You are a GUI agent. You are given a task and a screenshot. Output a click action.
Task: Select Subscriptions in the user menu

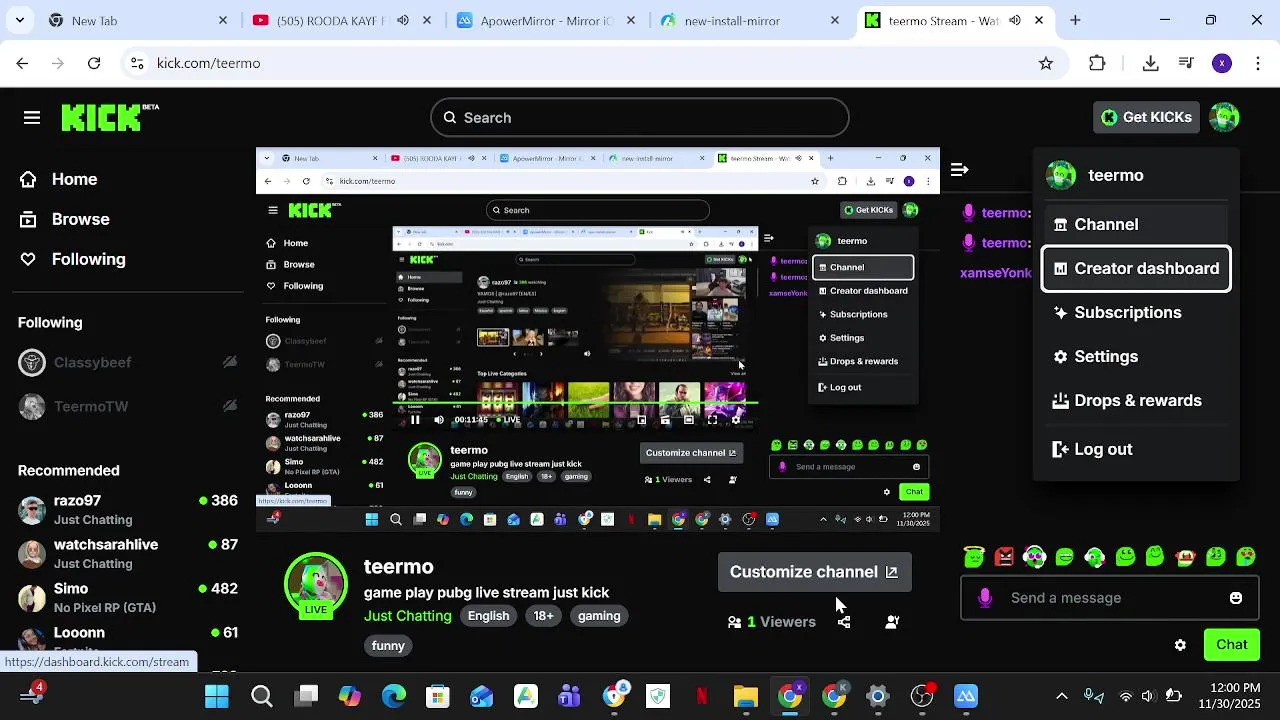(x=1136, y=312)
